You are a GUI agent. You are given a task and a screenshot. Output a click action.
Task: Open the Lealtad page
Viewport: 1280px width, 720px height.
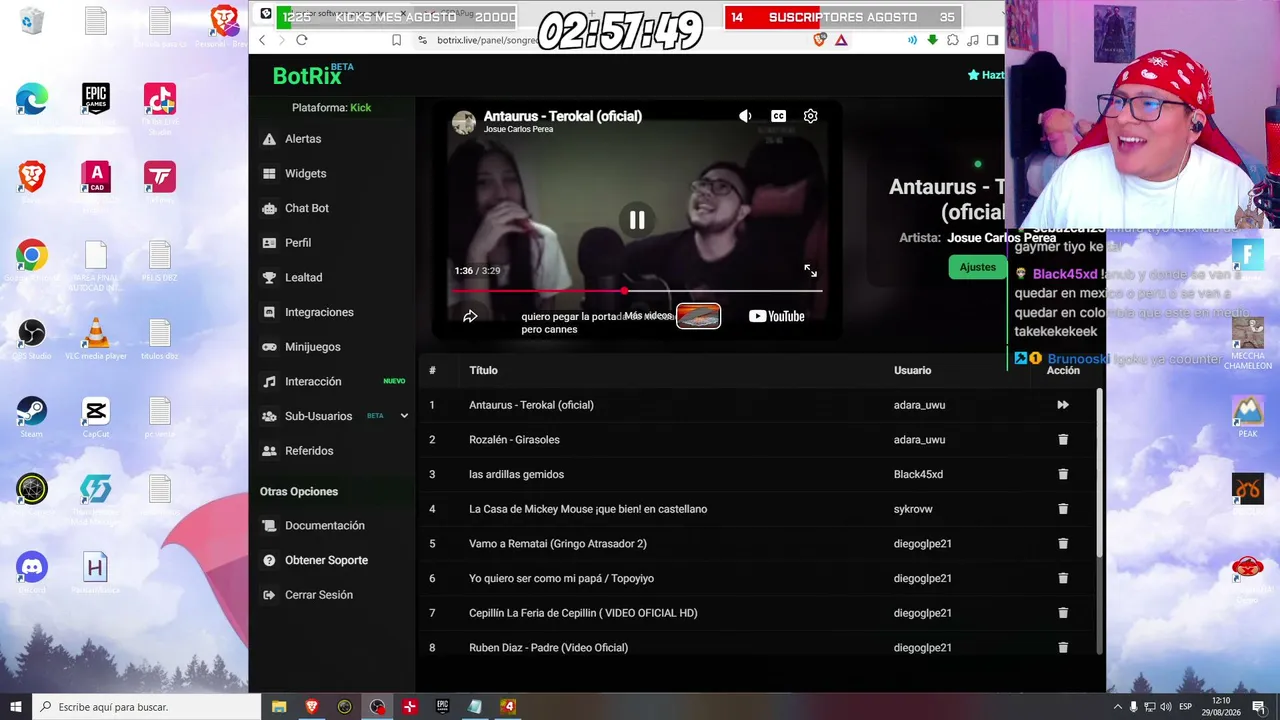point(303,277)
